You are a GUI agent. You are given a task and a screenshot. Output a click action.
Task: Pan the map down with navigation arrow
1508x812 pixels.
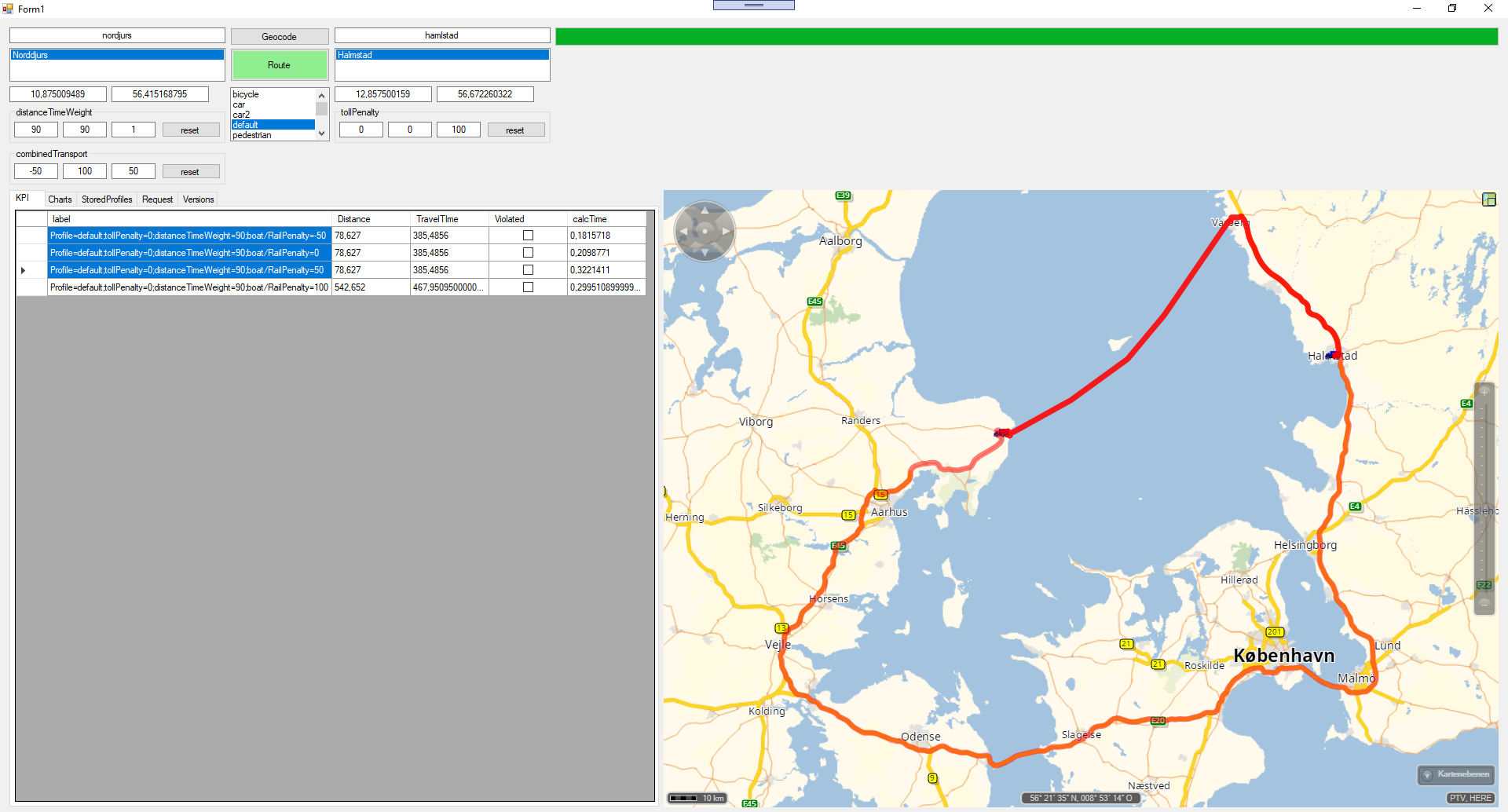pos(705,253)
